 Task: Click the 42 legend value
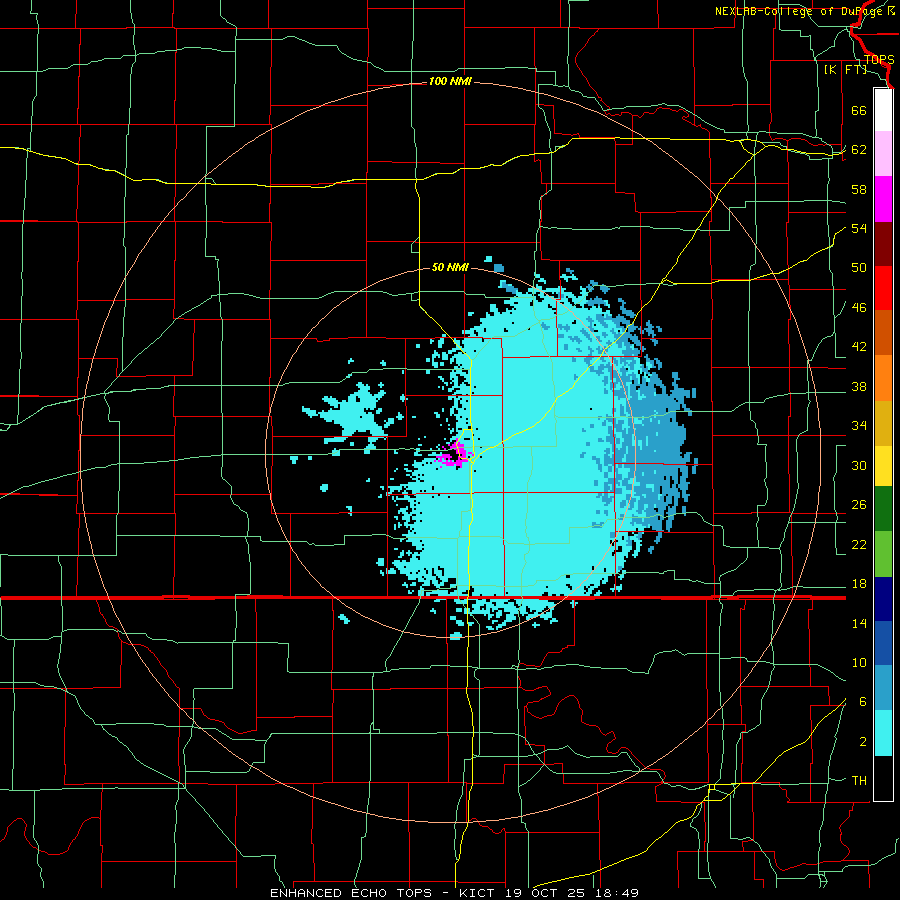click(859, 347)
